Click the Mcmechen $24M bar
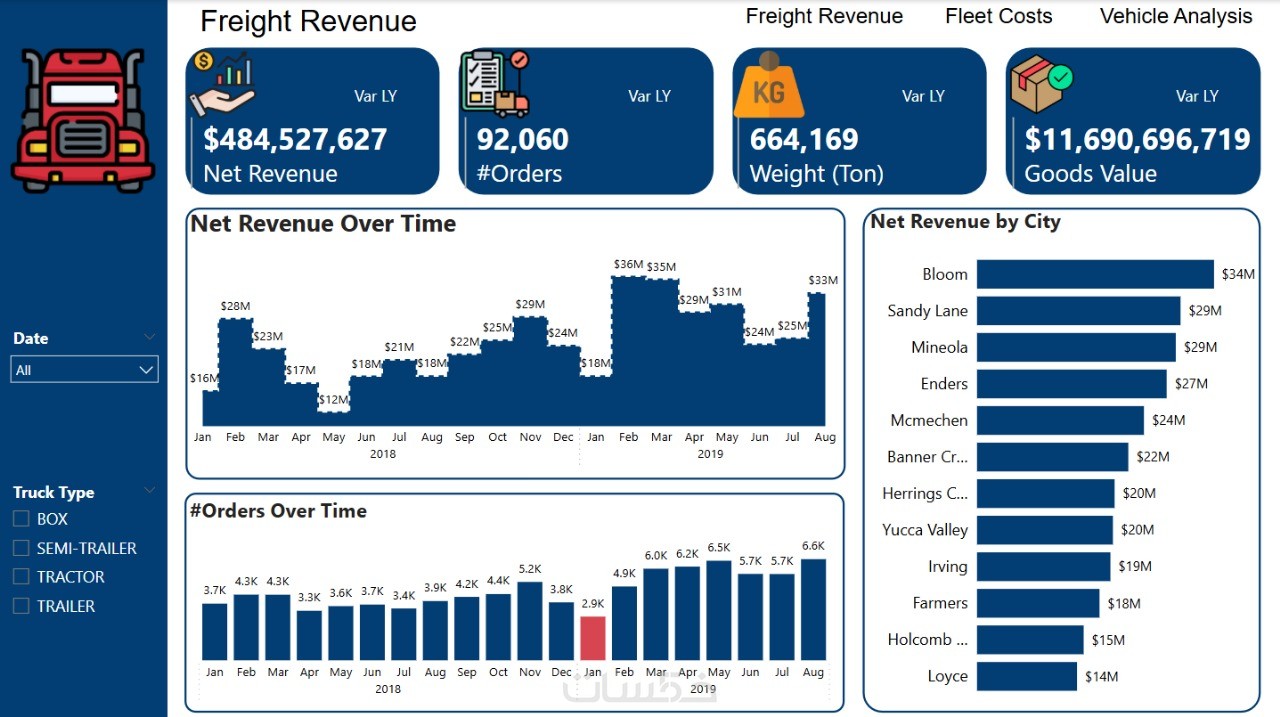The height and width of the screenshot is (717, 1280). (x=1060, y=420)
